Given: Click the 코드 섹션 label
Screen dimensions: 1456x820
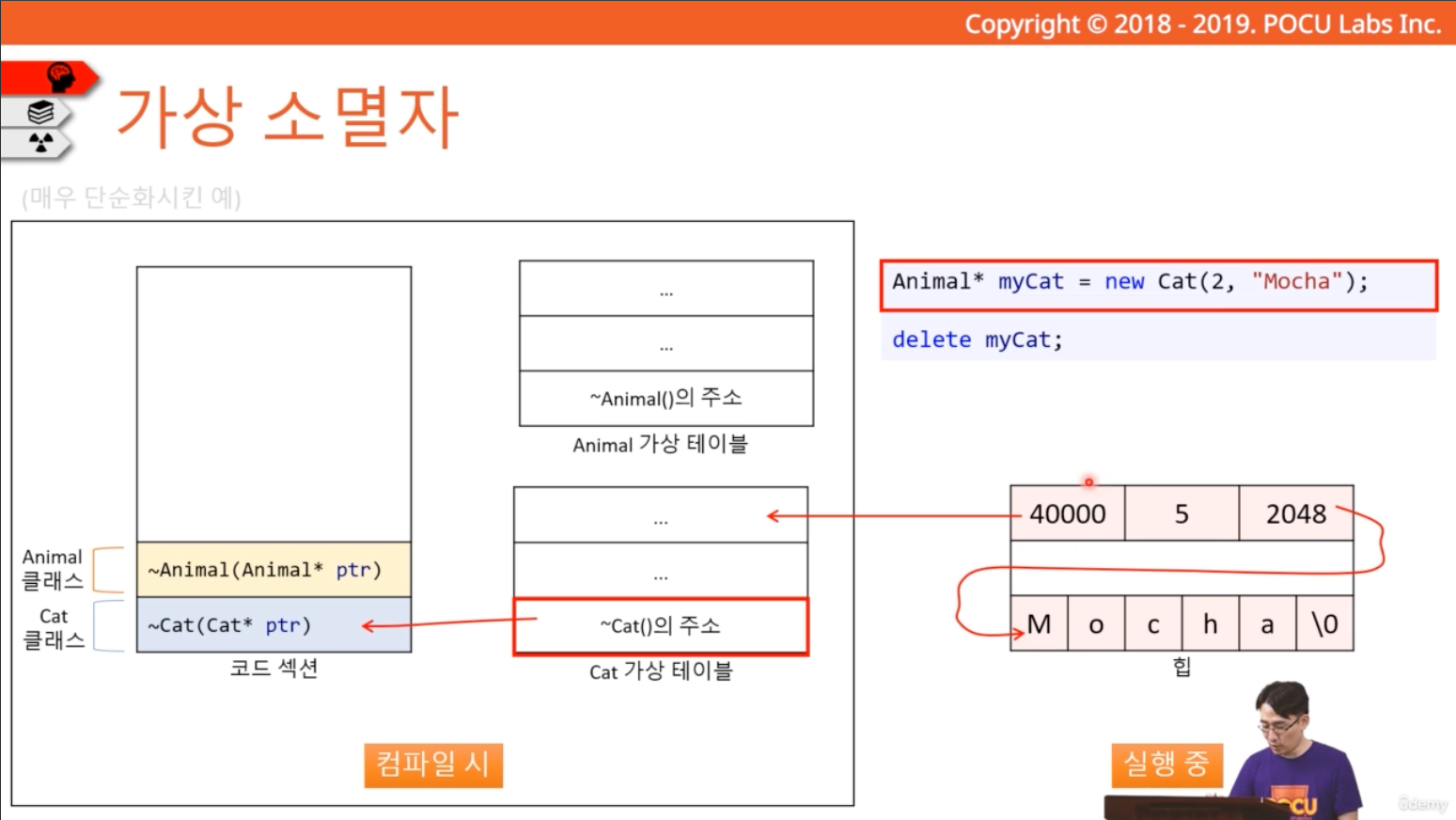Looking at the screenshot, I should pyautogui.click(x=274, y=669).
